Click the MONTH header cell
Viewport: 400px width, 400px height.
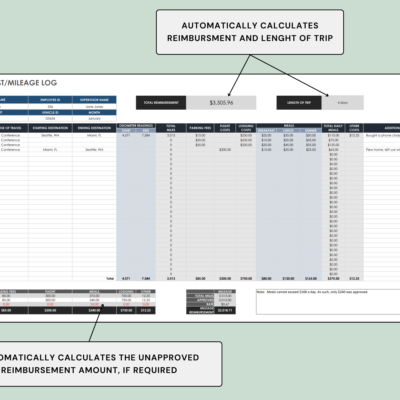pyautogui.click(x=94, y=113)
